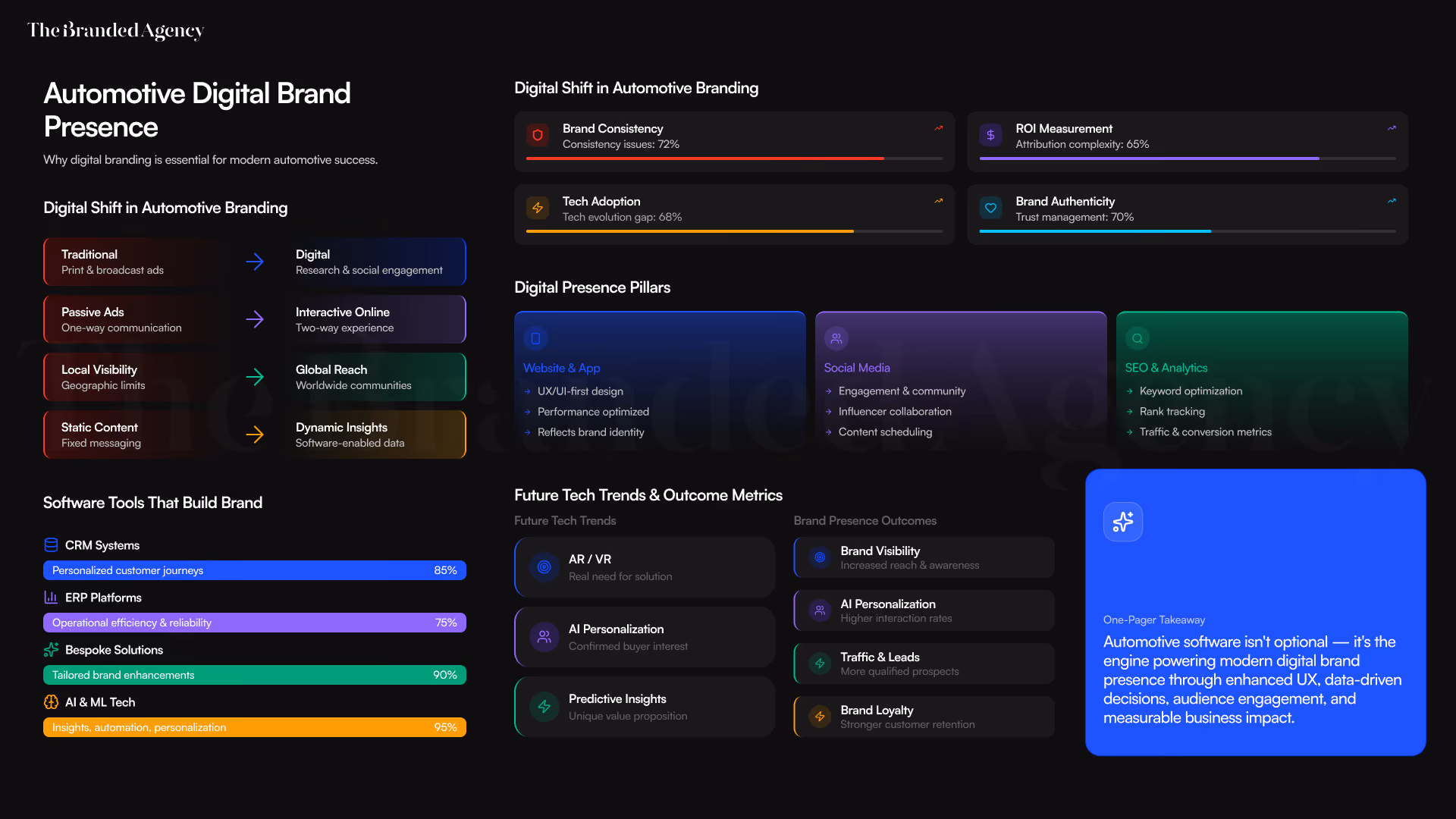This screenshot has width=1456, height=819.
Task: Click the Brand Visibility outcome icon
Action: pyautogui.click(x=820, y=557)
